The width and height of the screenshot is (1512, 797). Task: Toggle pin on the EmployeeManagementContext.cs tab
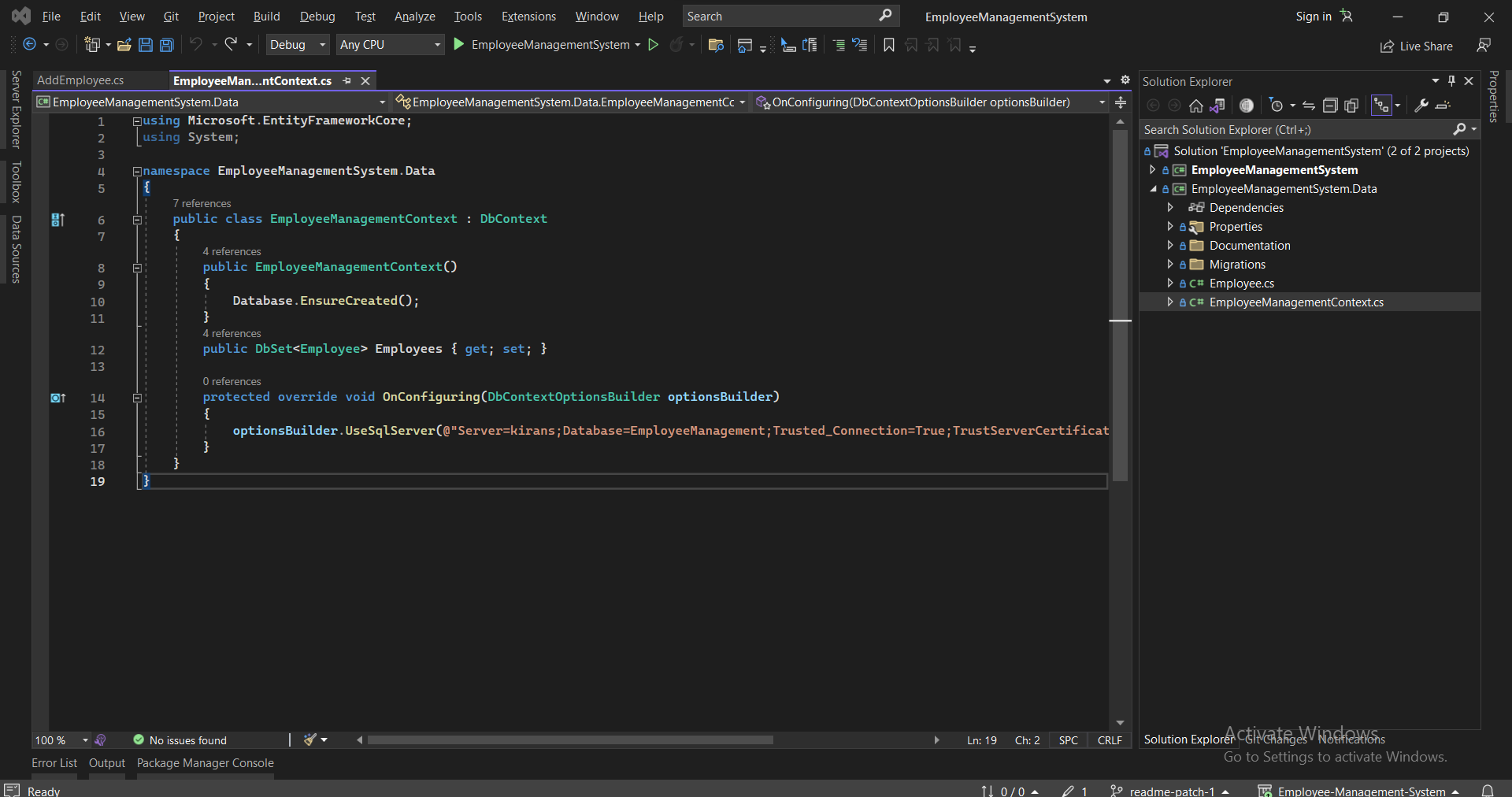pyautogui.click(x=346, y=81)
